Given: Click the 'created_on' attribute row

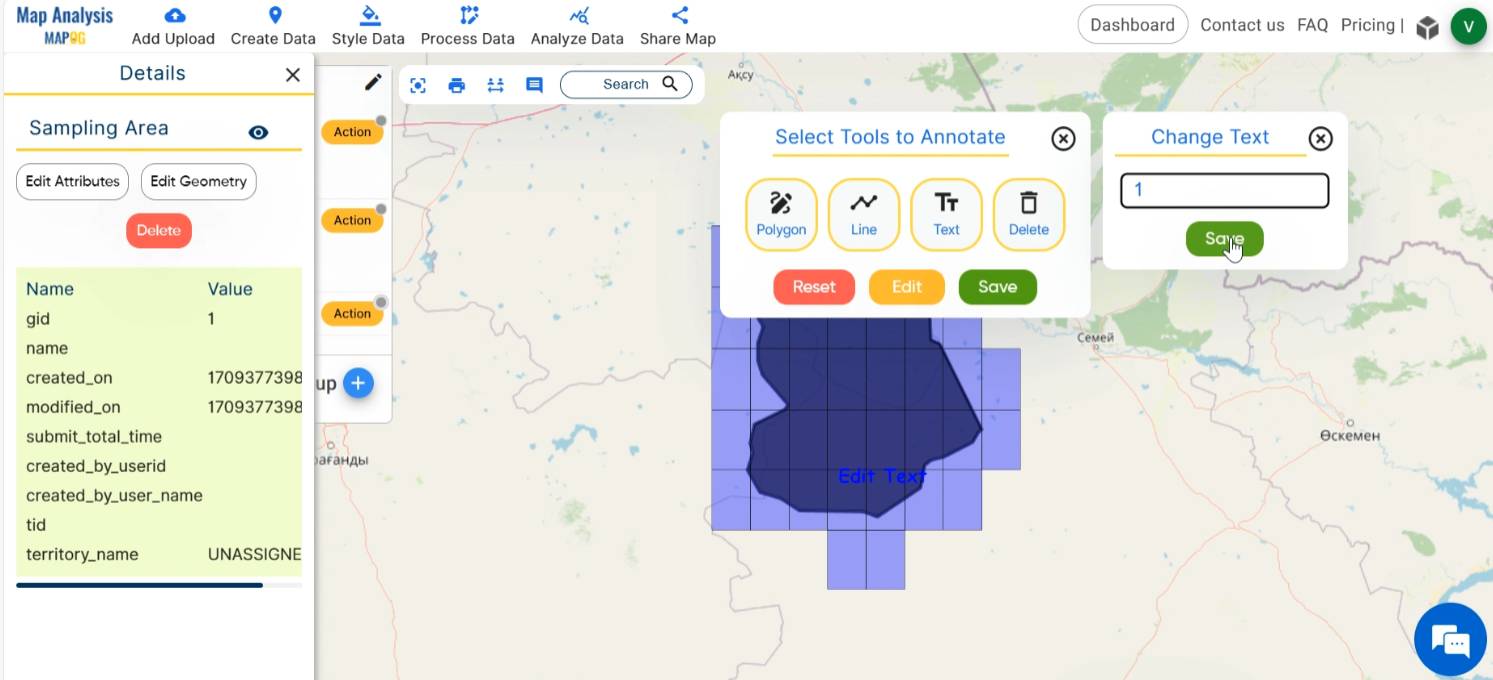Looking at the screenshot, I should (159, 378).
